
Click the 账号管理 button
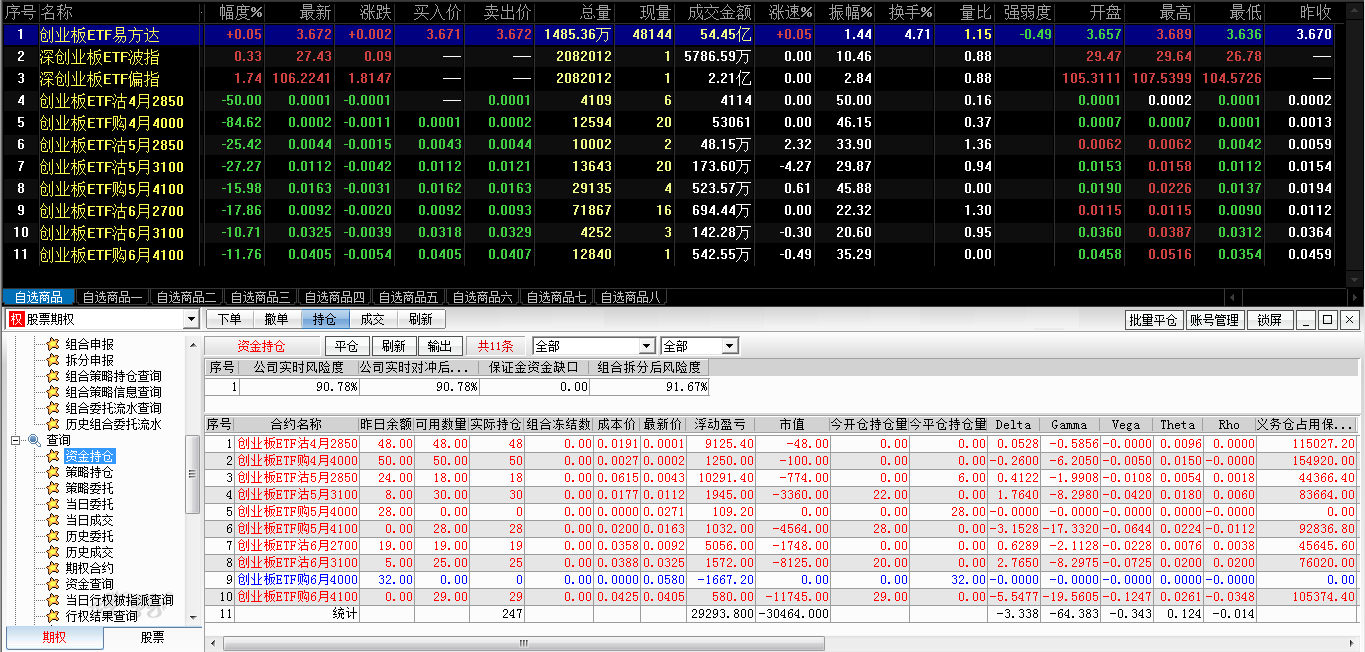point(1214,320)
